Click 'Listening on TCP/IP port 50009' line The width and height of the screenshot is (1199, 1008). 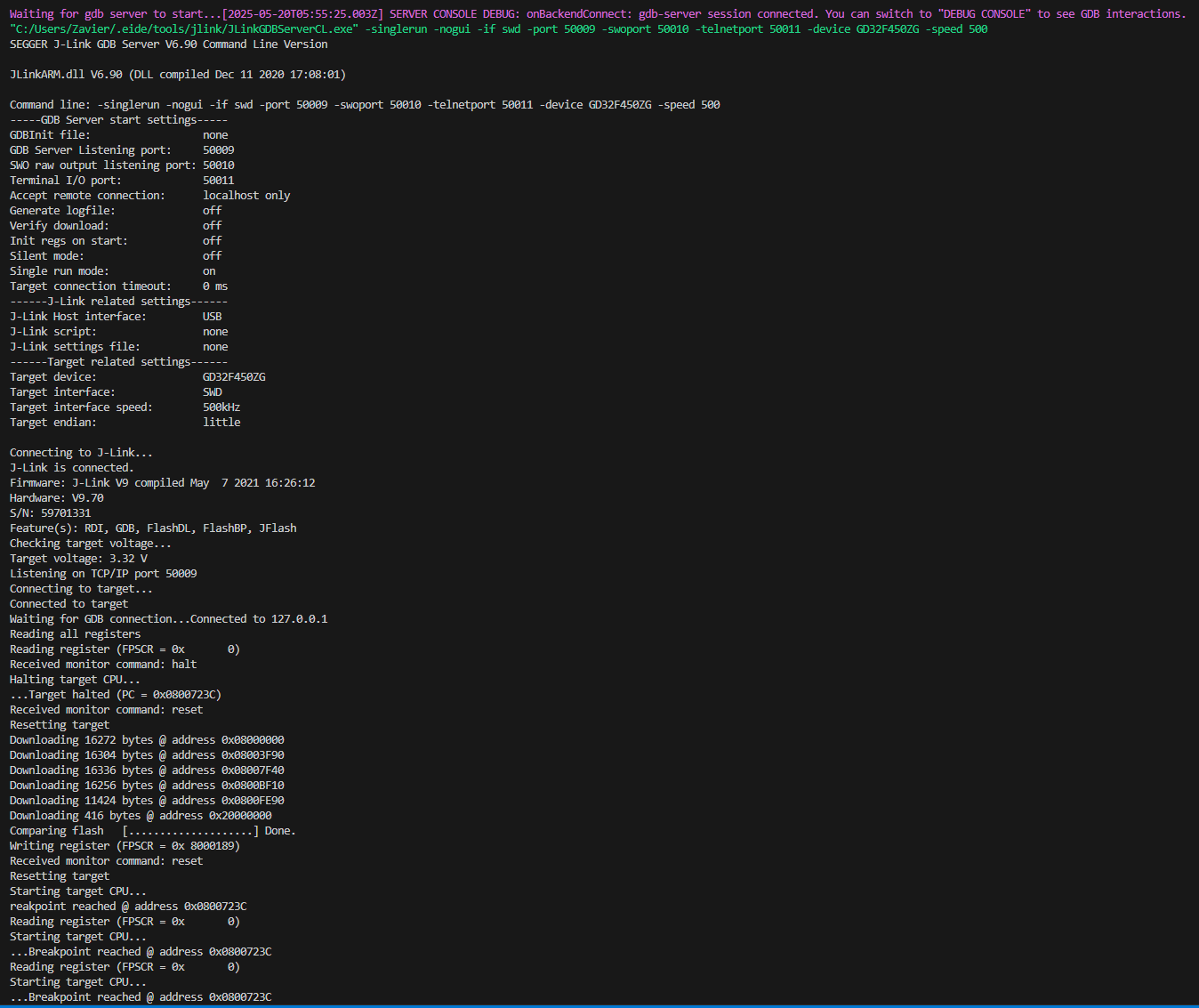pyautogui.click(x=103, y=574)
